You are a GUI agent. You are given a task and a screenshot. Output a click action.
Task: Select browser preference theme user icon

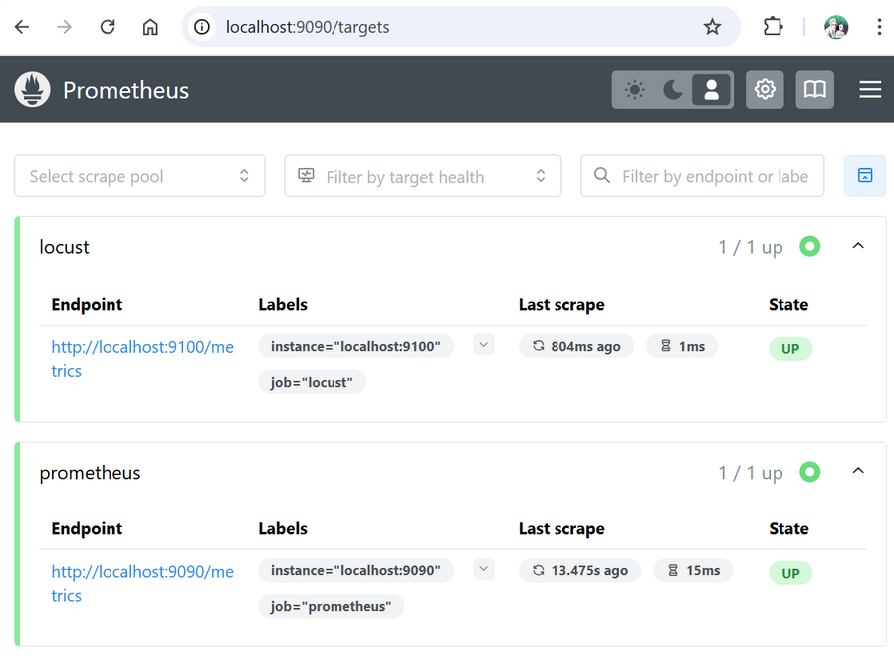click(712, 90)
